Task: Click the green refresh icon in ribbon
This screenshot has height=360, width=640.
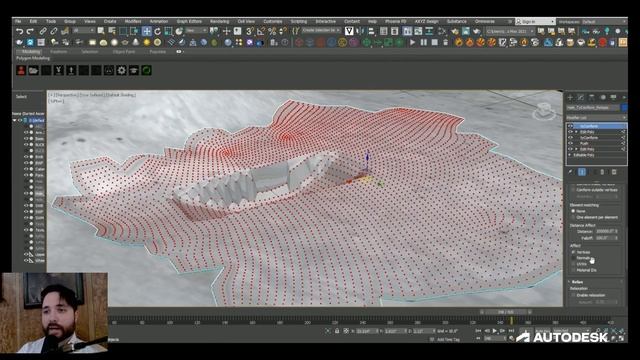Action: 147,70
